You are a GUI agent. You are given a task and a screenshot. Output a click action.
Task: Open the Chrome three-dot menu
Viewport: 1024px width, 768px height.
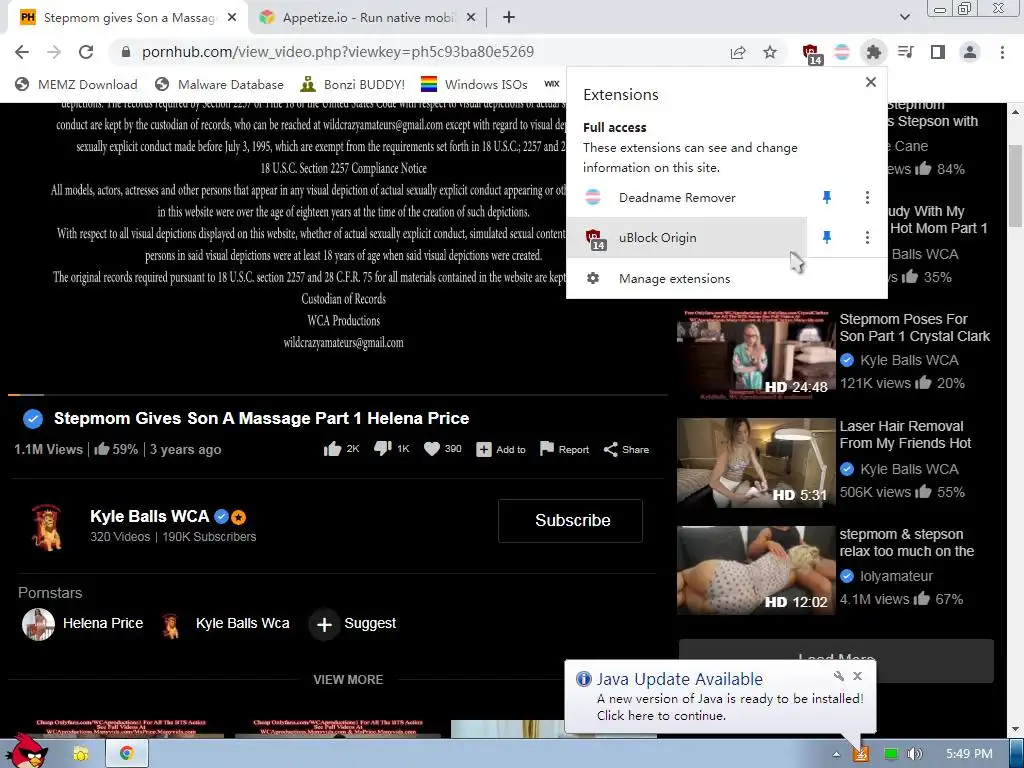pyautogui.click(x=1002, y=52)
